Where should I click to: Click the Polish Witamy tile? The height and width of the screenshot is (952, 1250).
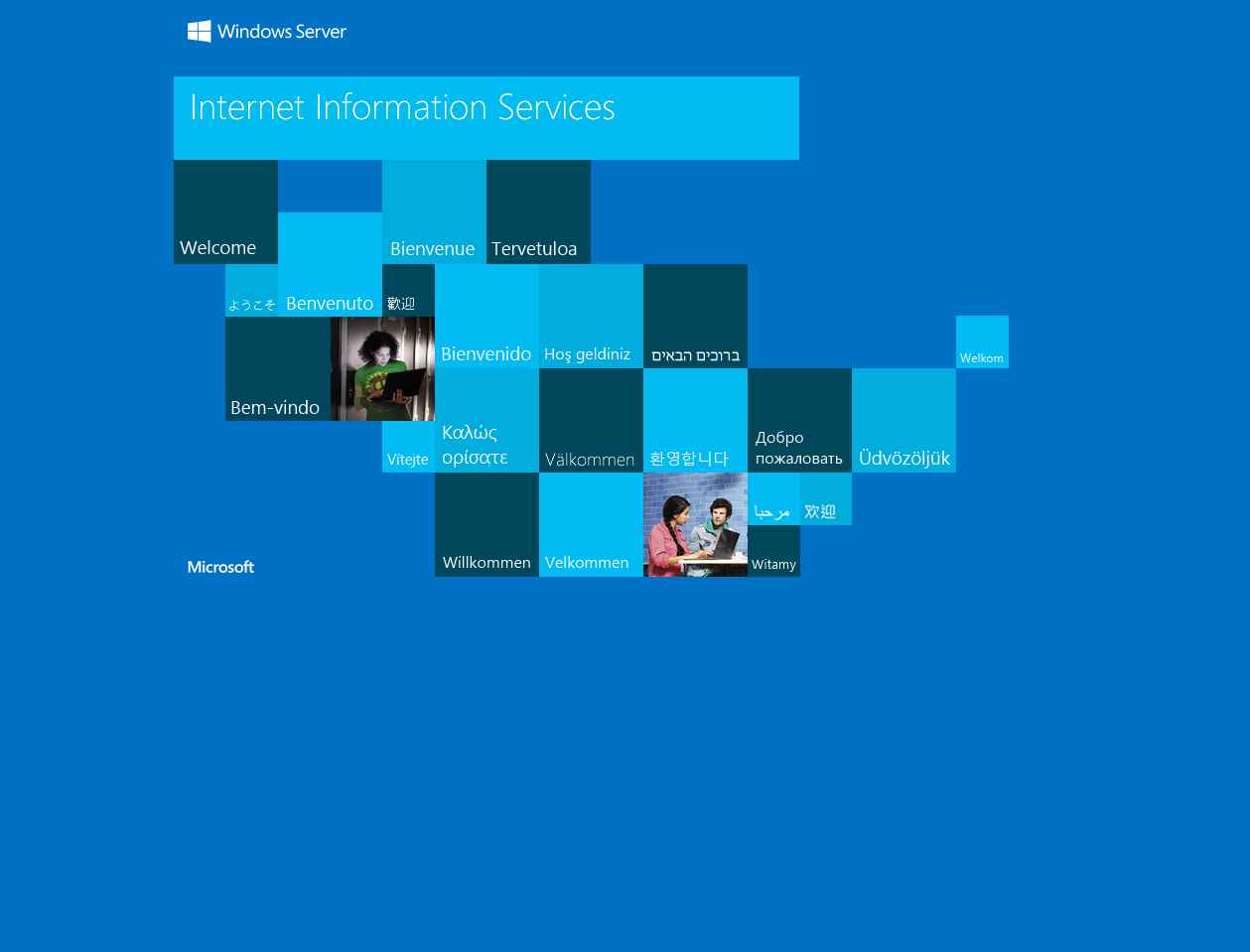pyautogui.click(x=773, y=552)
